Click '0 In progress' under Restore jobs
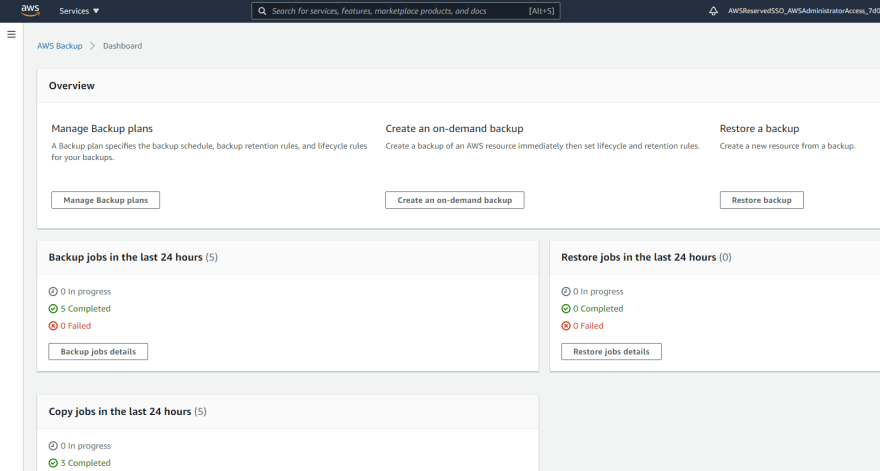 coord(598,291)
